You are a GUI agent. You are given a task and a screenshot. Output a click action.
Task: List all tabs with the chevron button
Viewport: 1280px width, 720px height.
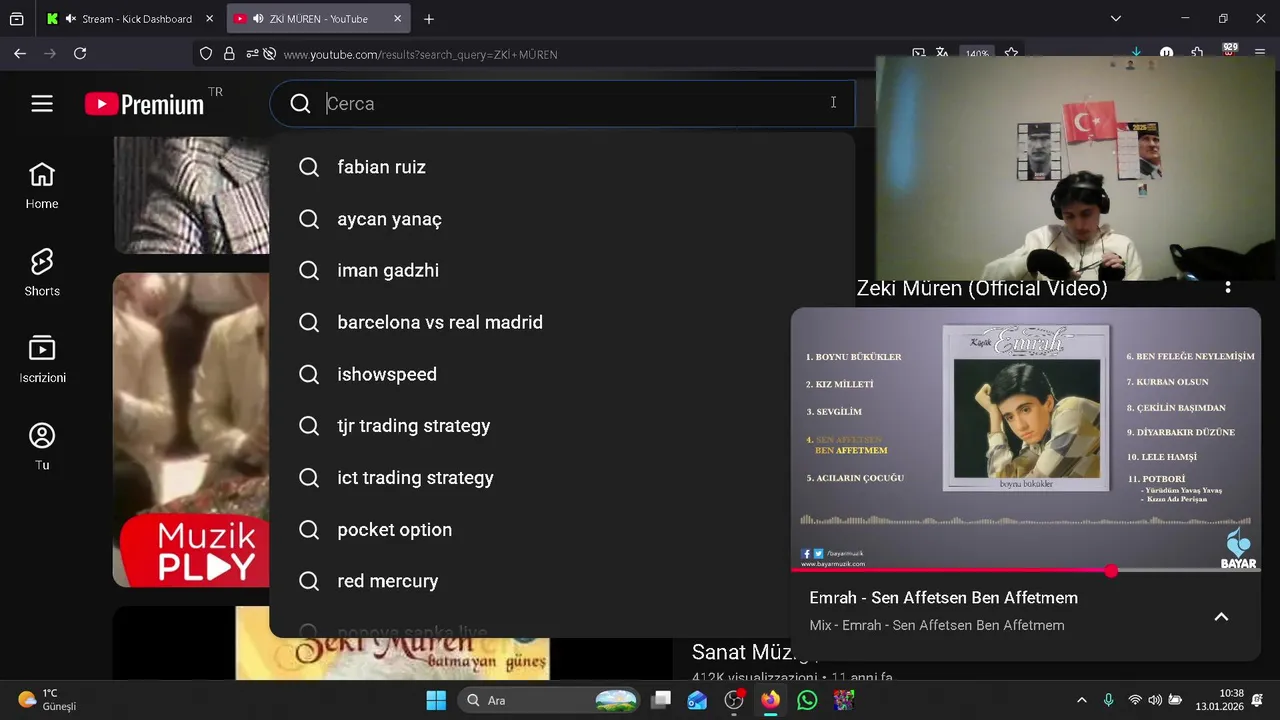(x=1116, y=19)
